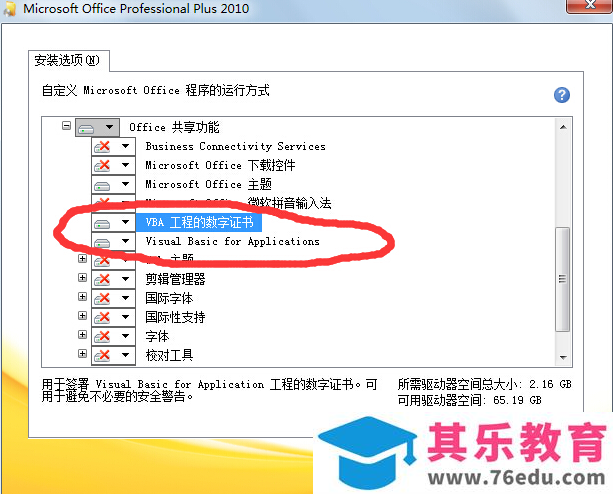Image resolution: width=613 pixels, height=494 pixels.
Task: Expand the 国际字体 tree node
Action: (82, 297)
